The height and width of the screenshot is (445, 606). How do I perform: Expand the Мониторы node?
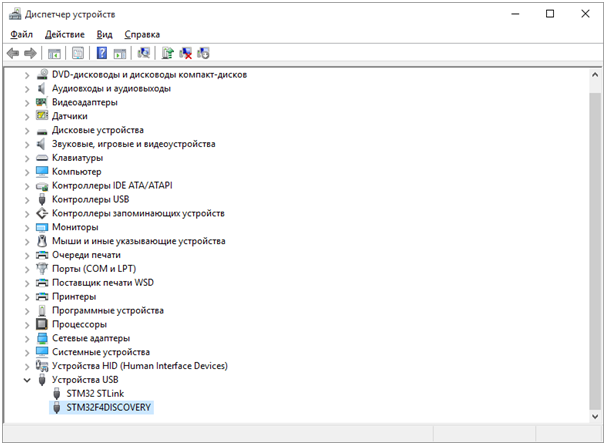coord(27,227)
